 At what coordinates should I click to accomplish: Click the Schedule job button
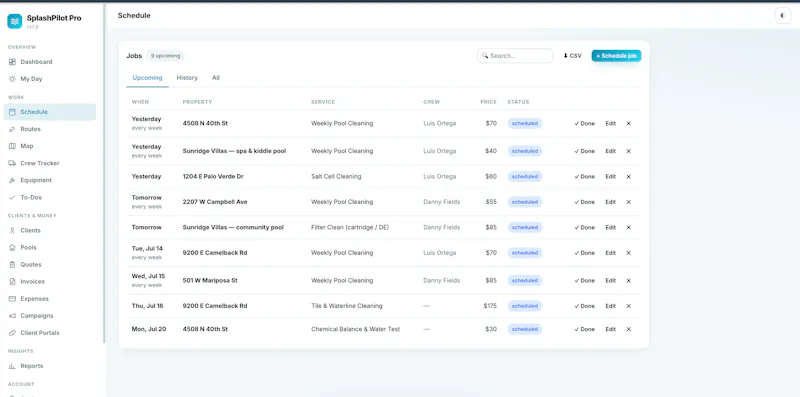(x=616, y=56)
